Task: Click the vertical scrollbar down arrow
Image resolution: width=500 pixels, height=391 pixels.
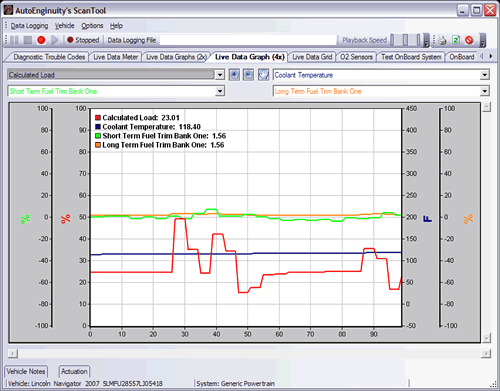Action: (486, 338)
